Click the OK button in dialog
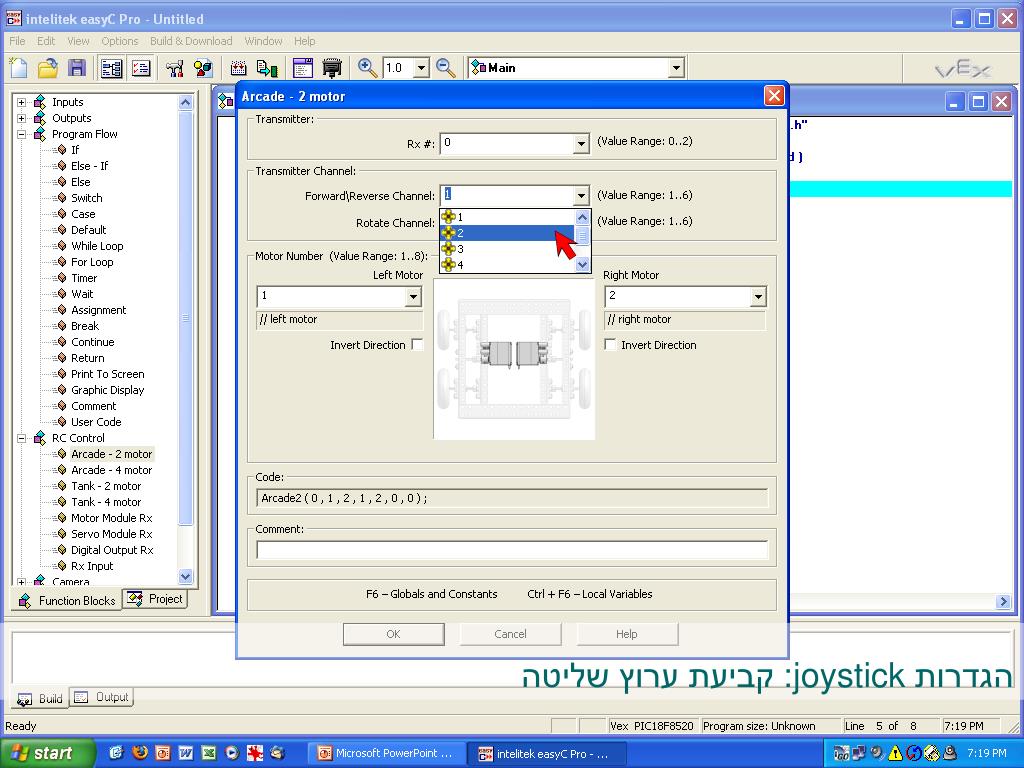This screenshot has height=768, width=1024. pyautogui.click(x=393, y=634)
